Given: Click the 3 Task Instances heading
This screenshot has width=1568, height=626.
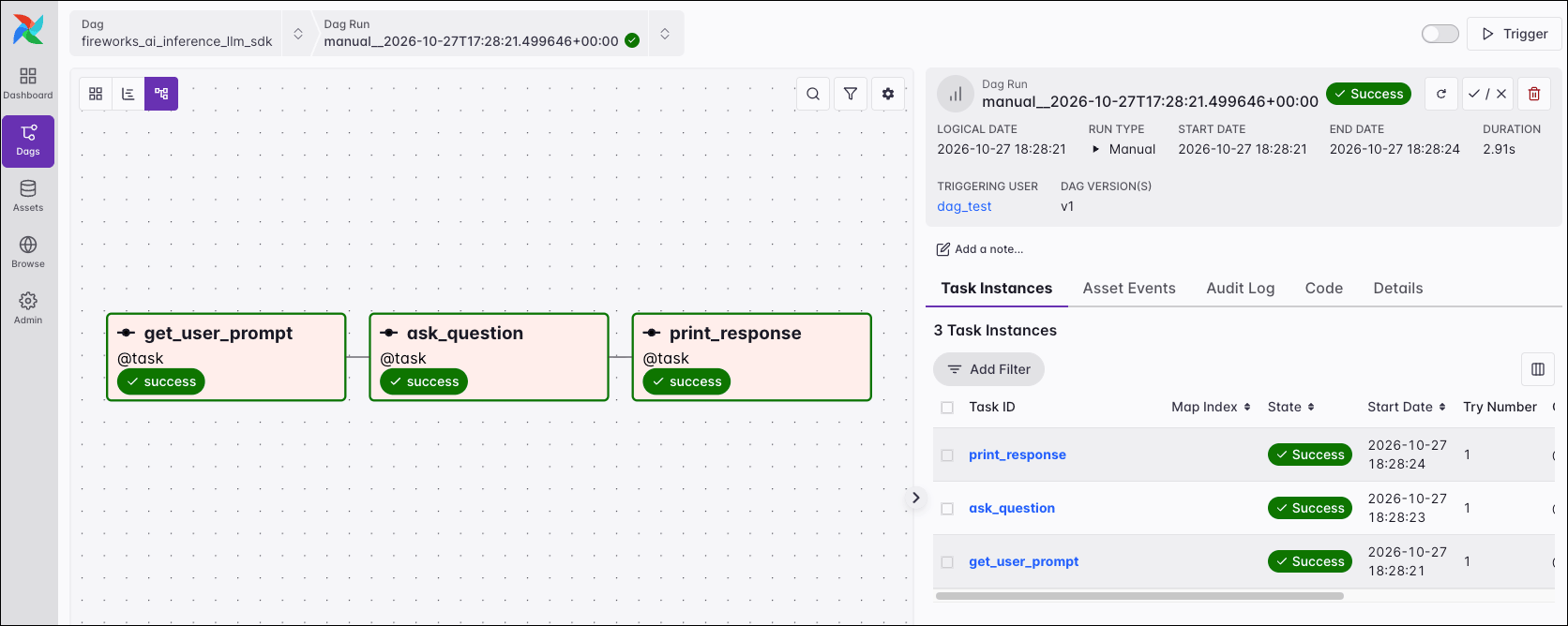Looking at the screenshot, I should point(995,330).
